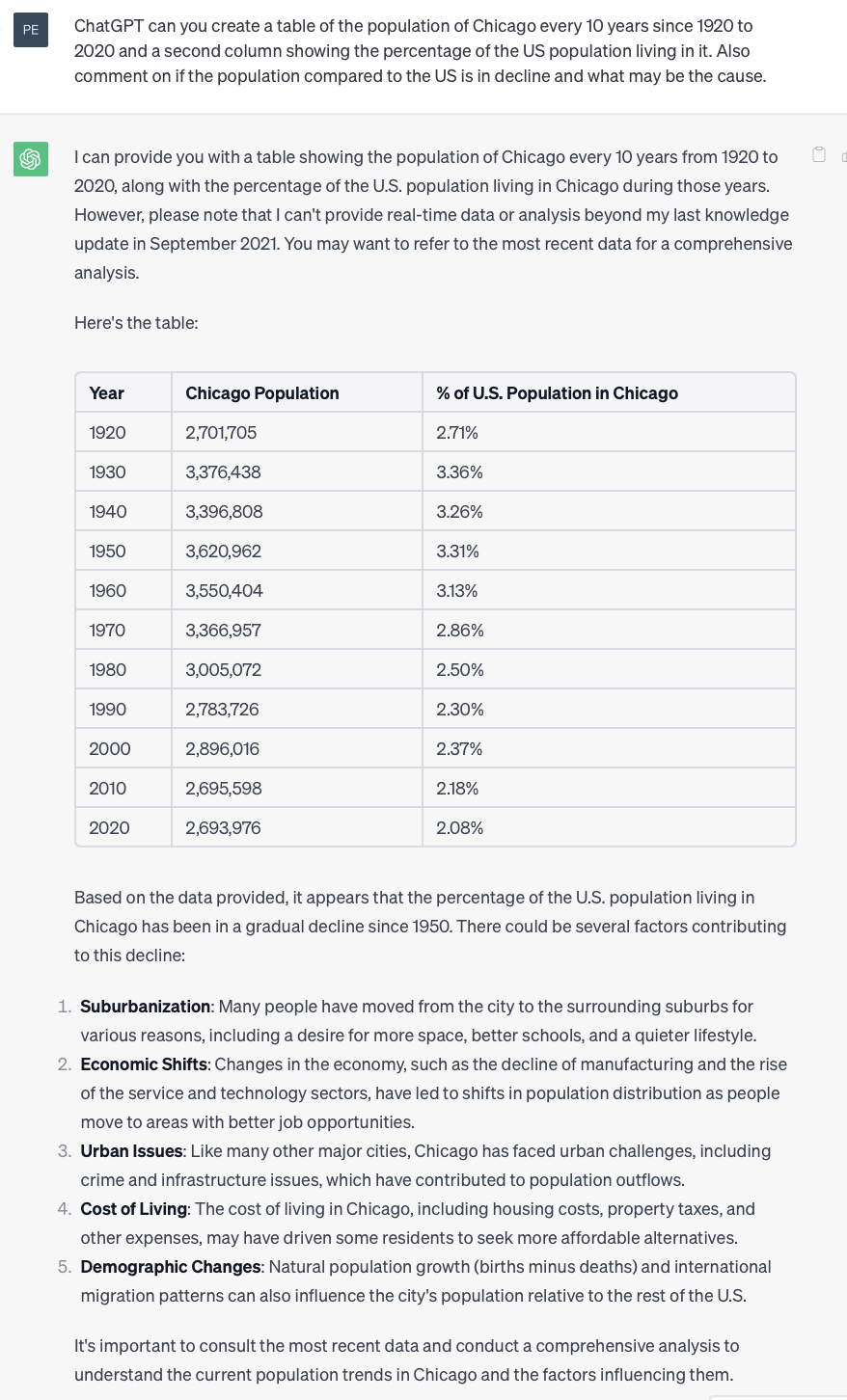Select the 2,693,976 population cell
847x1400 pixels.
point(297,827)
